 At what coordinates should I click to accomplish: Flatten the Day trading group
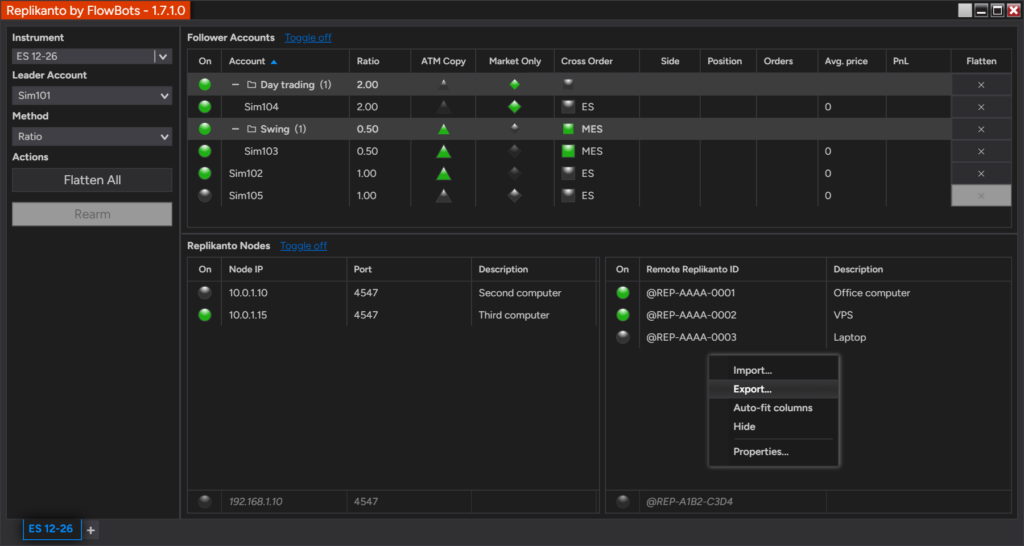tap(981, 85)
